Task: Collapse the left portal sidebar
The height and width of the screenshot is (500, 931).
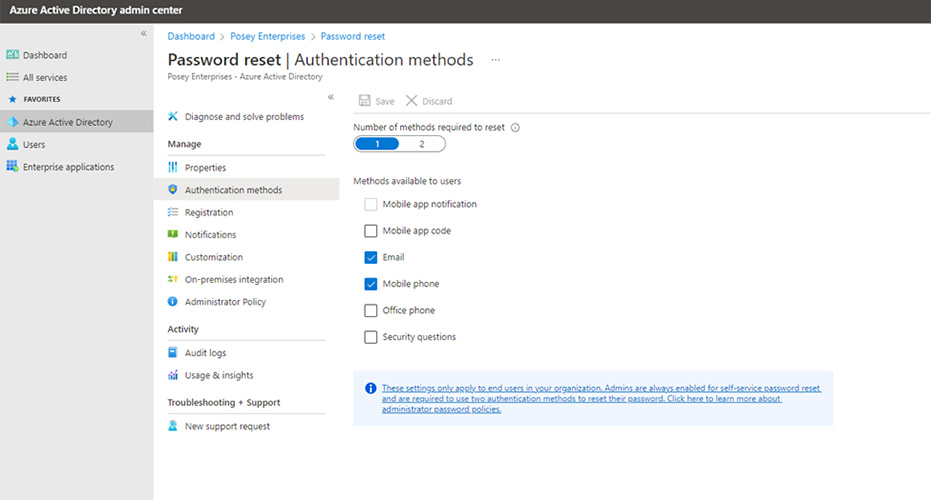Action: 143,34
